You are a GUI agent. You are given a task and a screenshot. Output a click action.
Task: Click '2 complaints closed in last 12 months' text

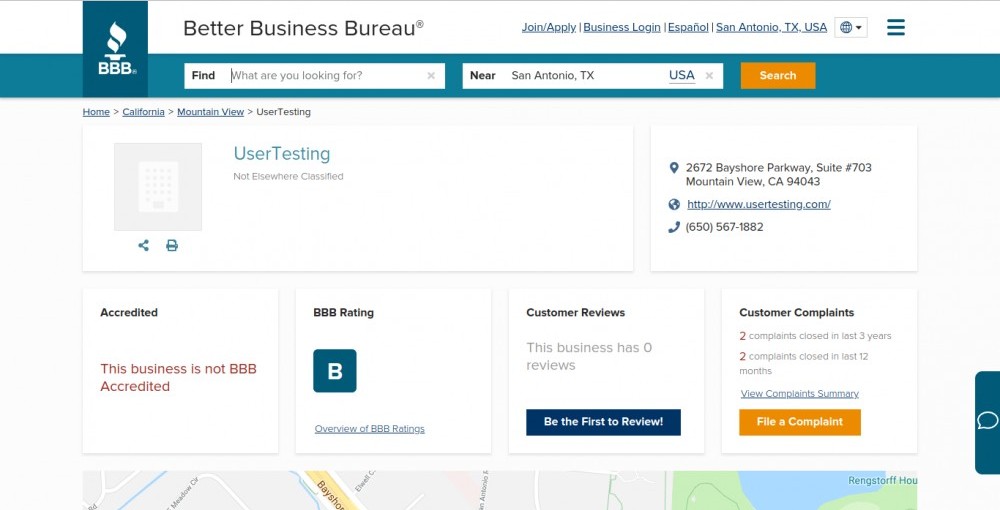804,363
